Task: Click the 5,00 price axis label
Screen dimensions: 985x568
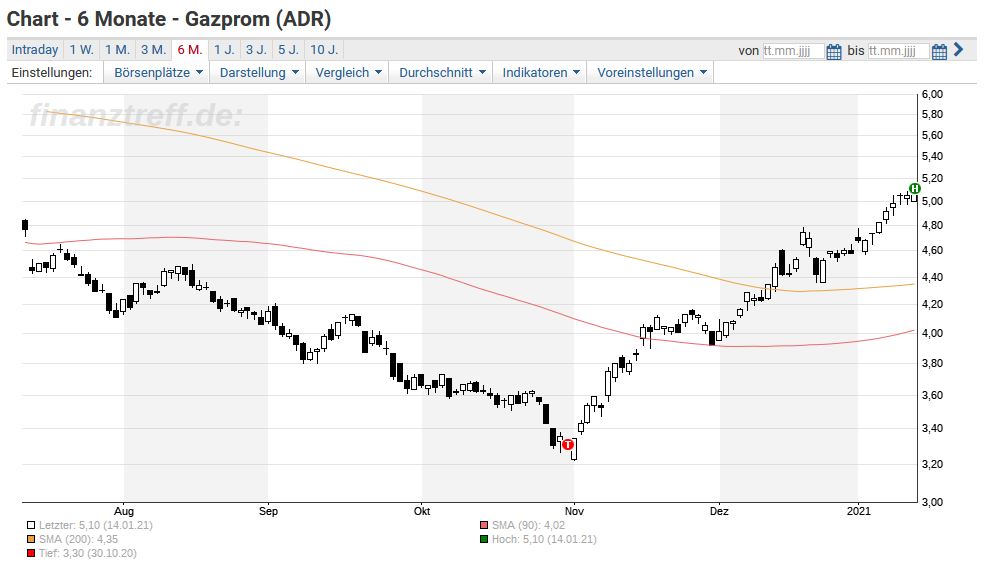Action: click(932, 202)
